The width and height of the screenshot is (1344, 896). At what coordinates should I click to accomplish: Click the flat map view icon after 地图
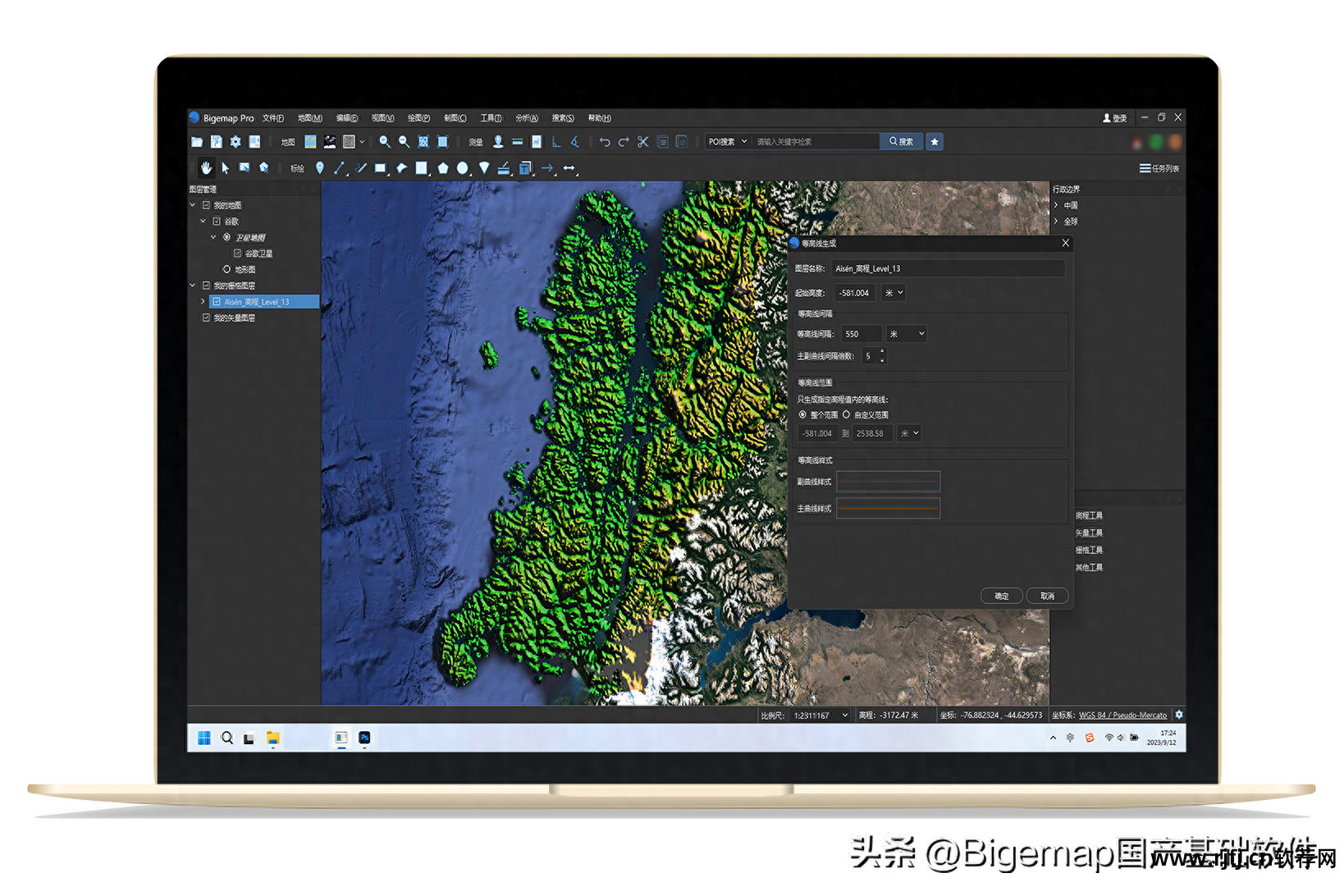click(x=310, y=142)
